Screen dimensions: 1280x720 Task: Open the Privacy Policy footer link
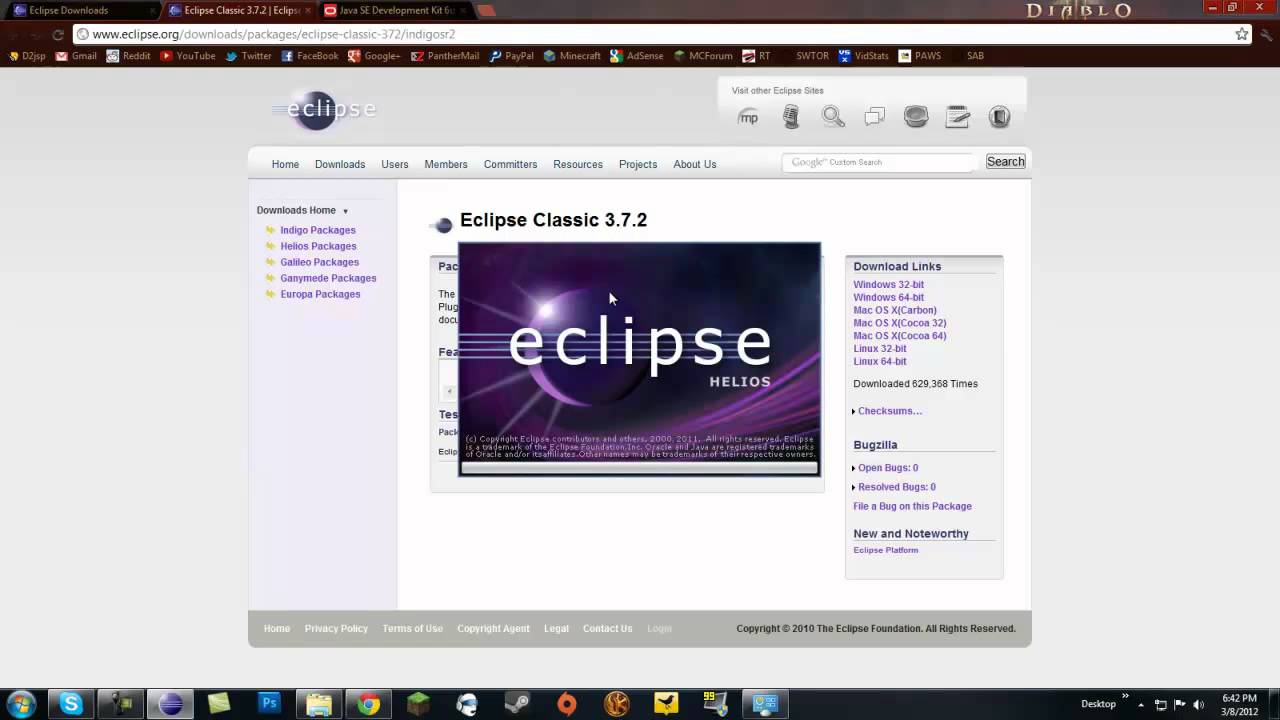pos(336,629)
